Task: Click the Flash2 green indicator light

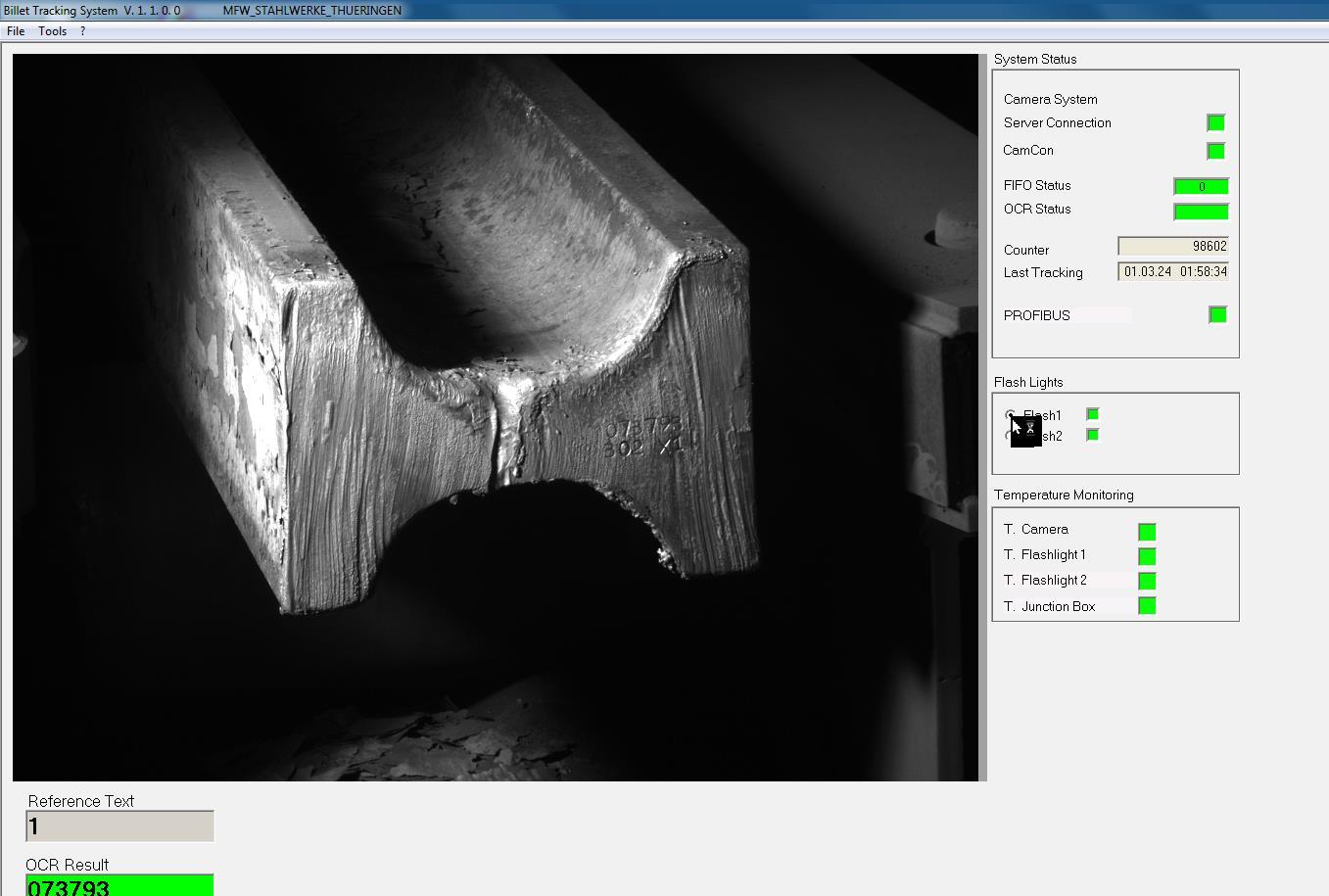Action: pyautogui.click(x=1092, y=435)
